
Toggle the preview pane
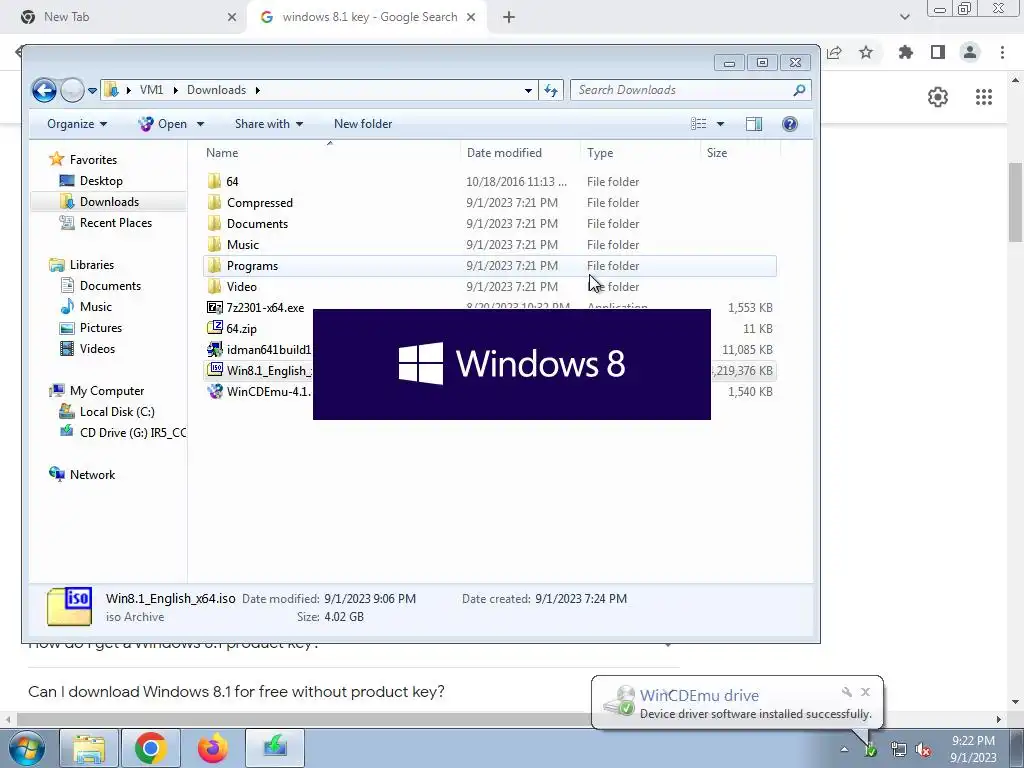coord(754,124)
